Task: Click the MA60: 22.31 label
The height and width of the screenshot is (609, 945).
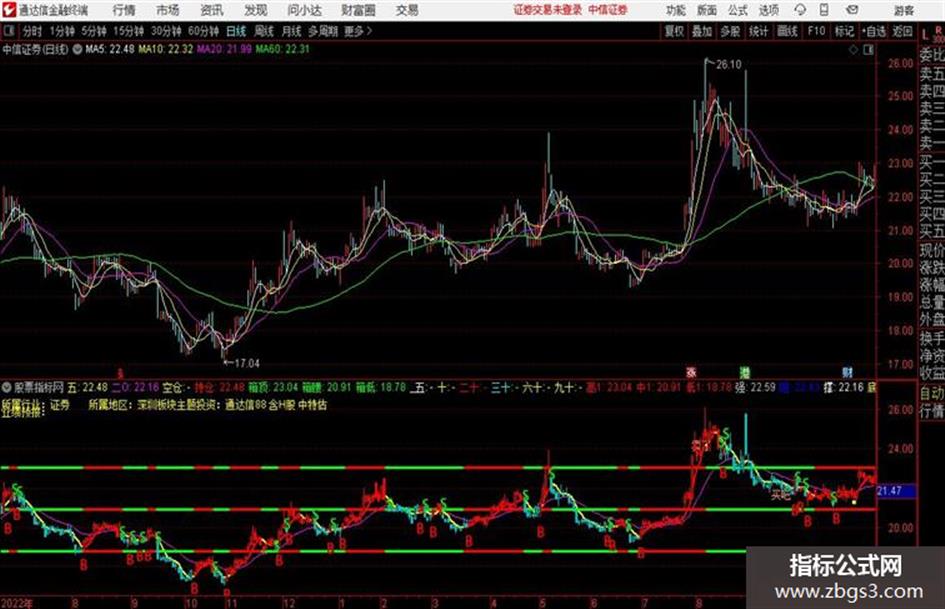Action: (283, 49)
